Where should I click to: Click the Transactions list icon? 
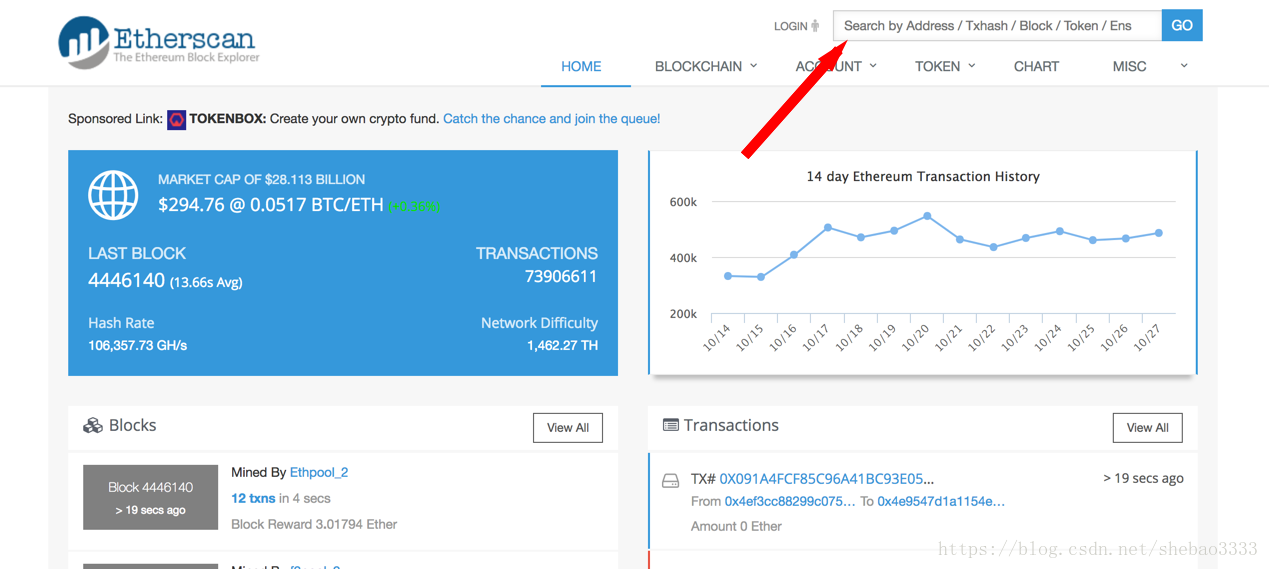(671, 425)
